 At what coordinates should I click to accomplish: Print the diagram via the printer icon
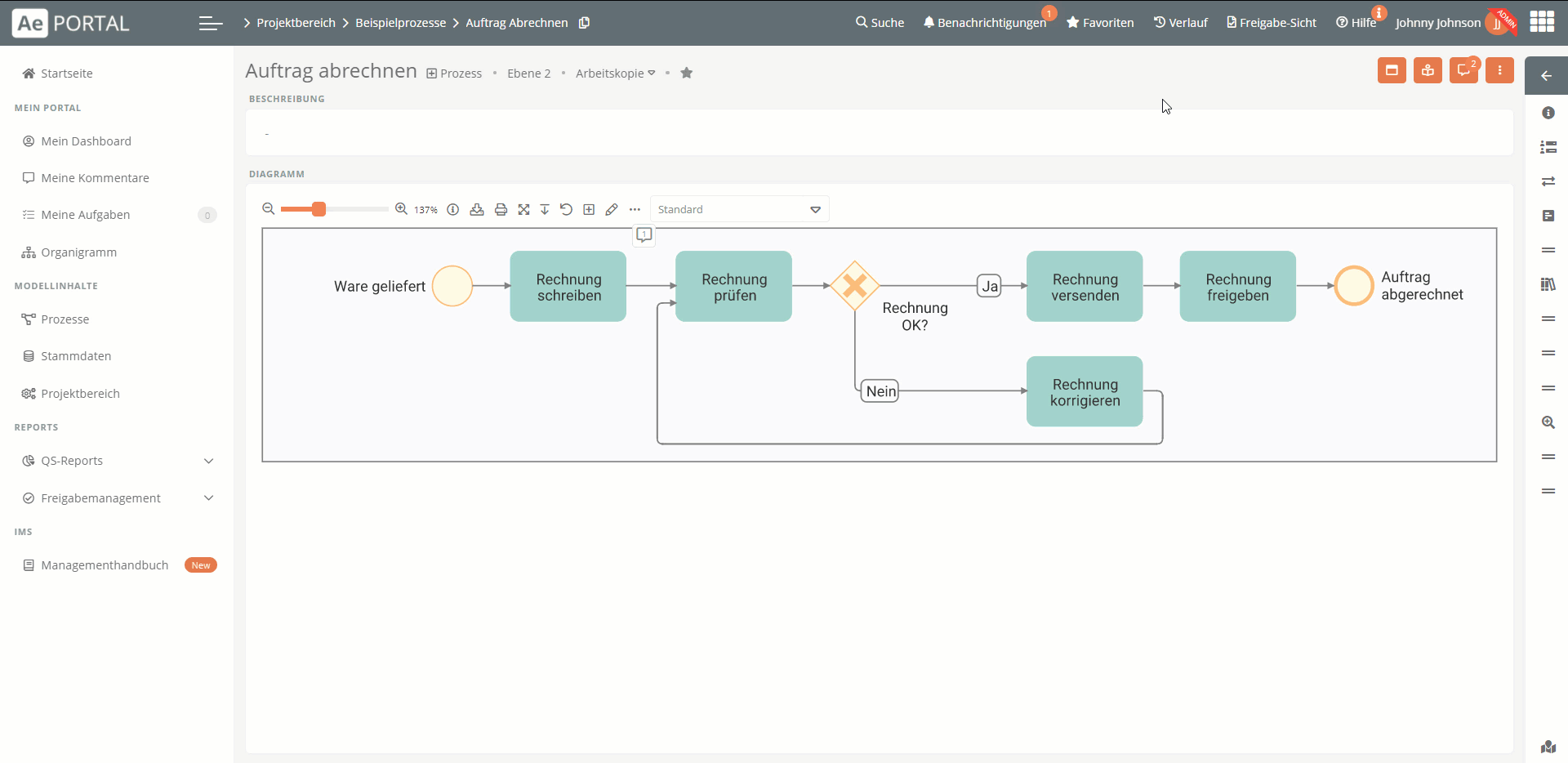(x=501, y=210)
